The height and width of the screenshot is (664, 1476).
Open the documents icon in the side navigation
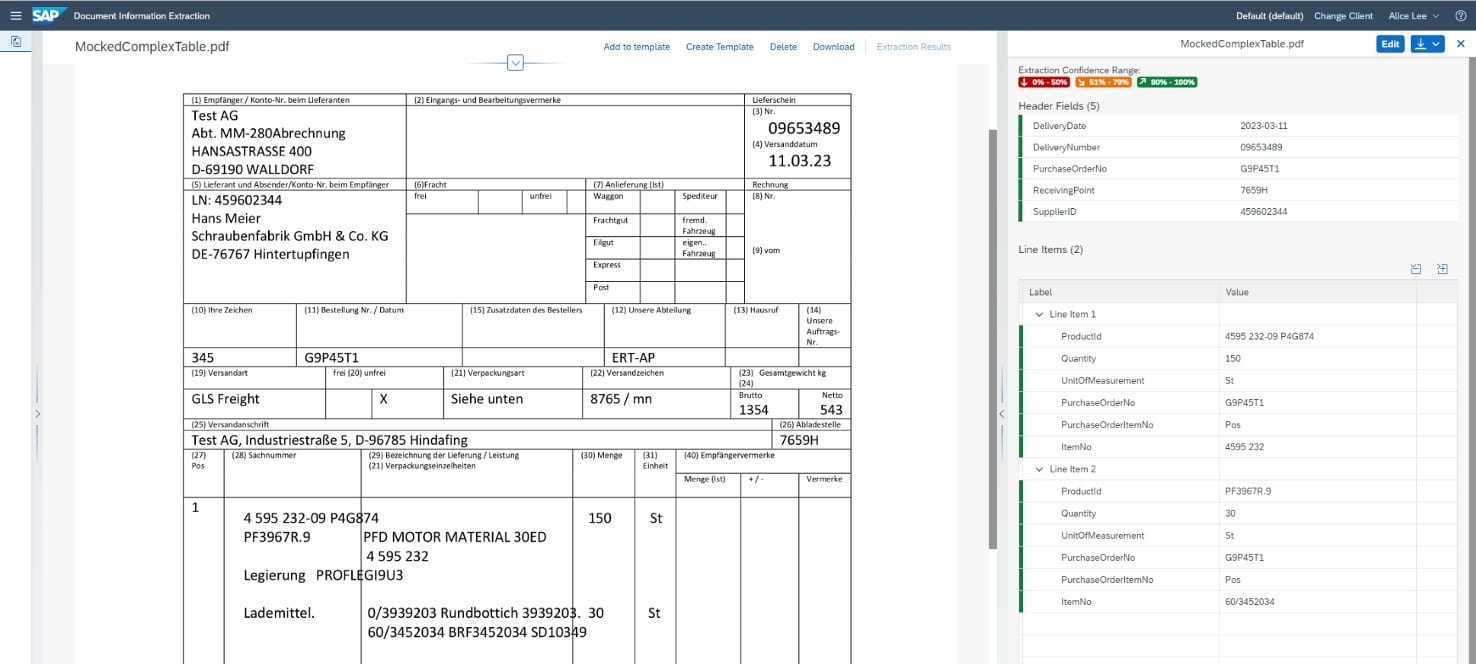coord(16,42)
